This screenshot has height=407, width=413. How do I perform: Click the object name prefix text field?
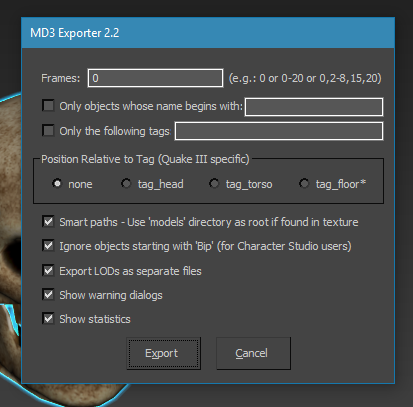pyautogui.click(x=314, y=107)
